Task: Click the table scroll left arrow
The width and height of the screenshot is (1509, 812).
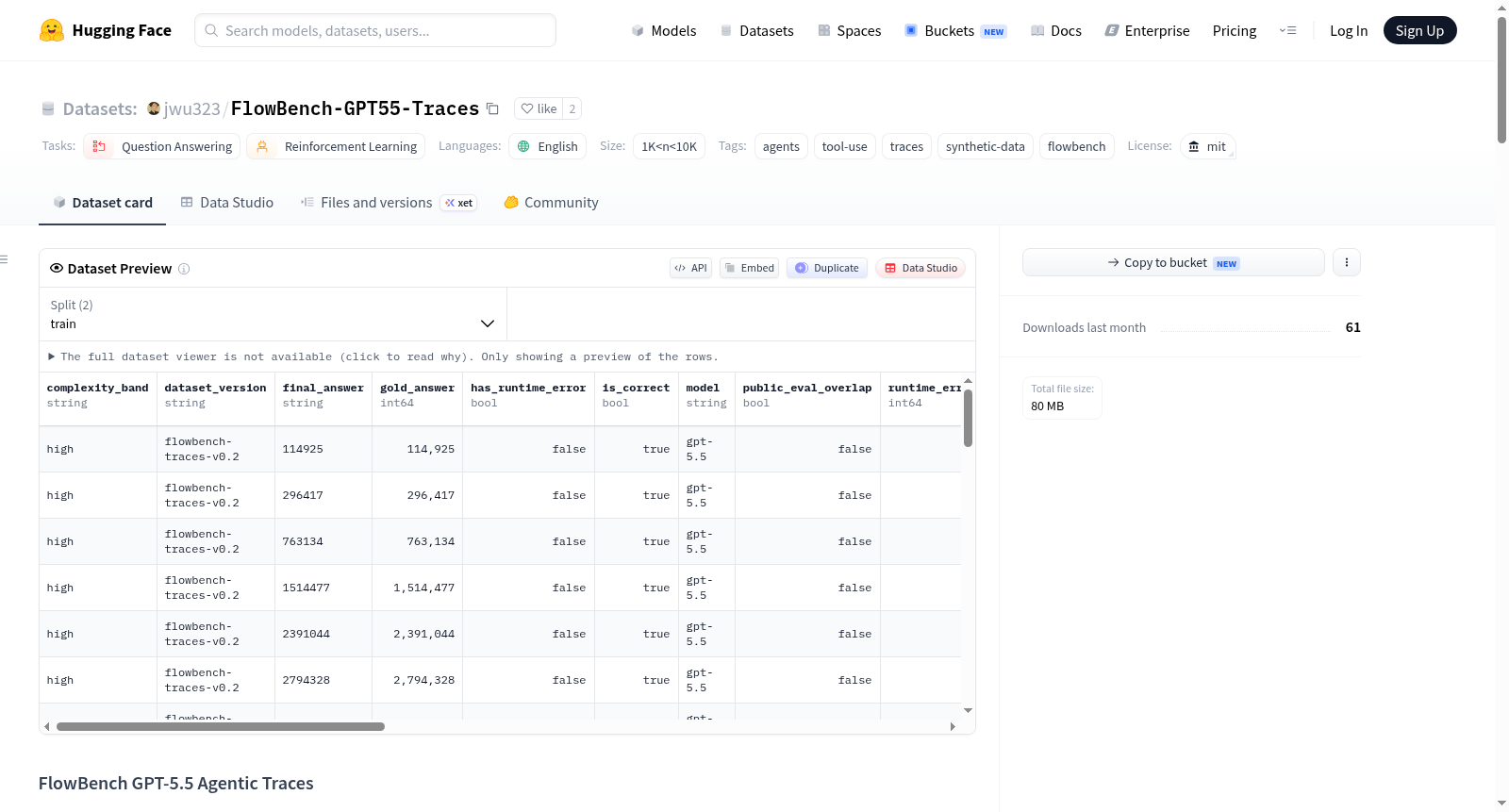Action: click(x=47, y=726)
